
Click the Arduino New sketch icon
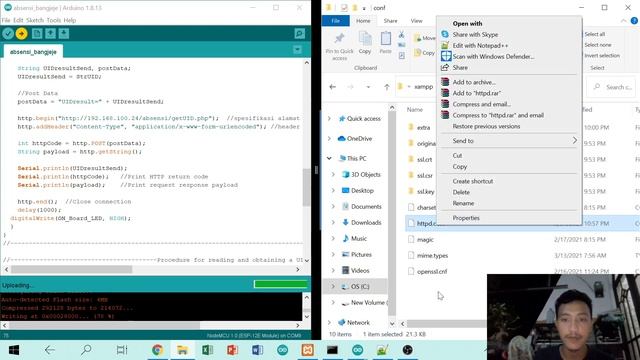point(37,33)
